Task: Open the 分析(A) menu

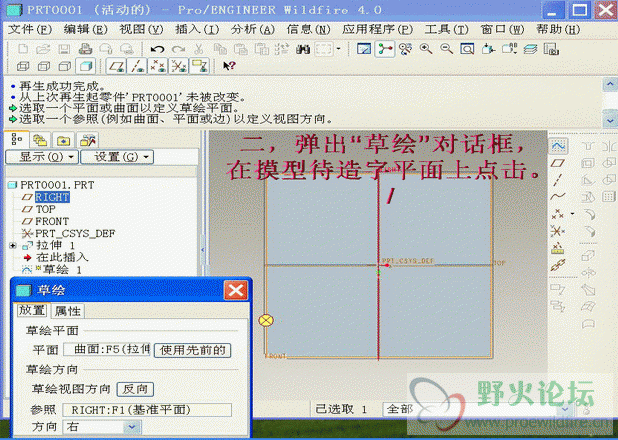Action: (x=253, y=29)
